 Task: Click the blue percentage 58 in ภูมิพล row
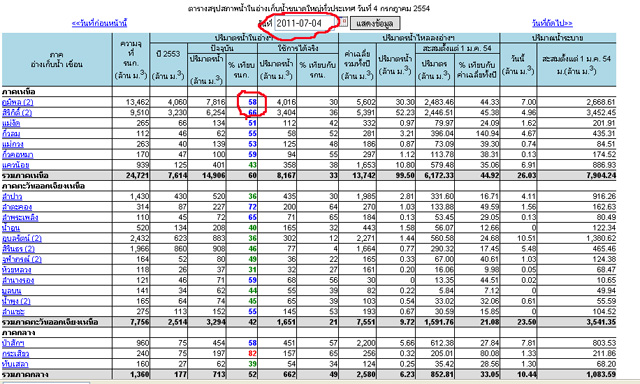click(252, 102)
